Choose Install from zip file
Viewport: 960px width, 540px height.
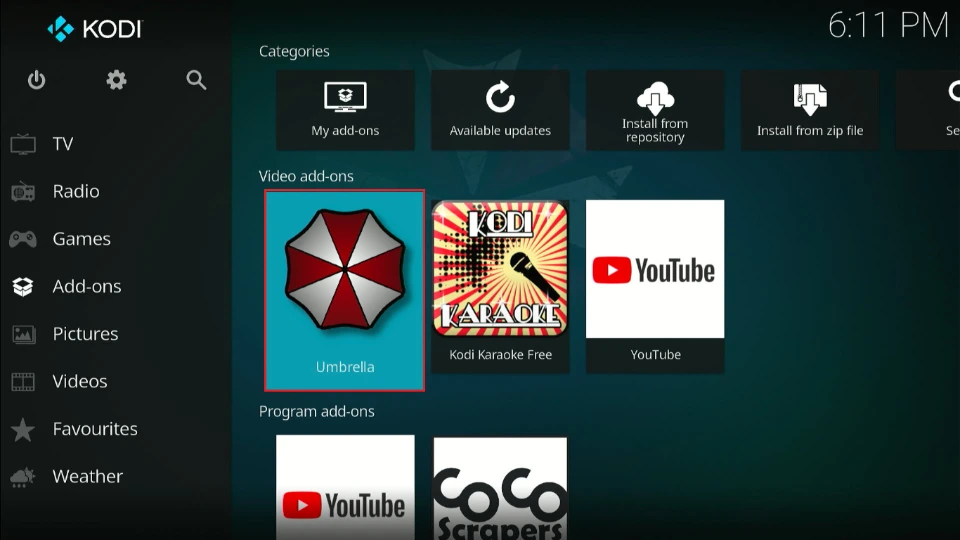click(810, 110)
